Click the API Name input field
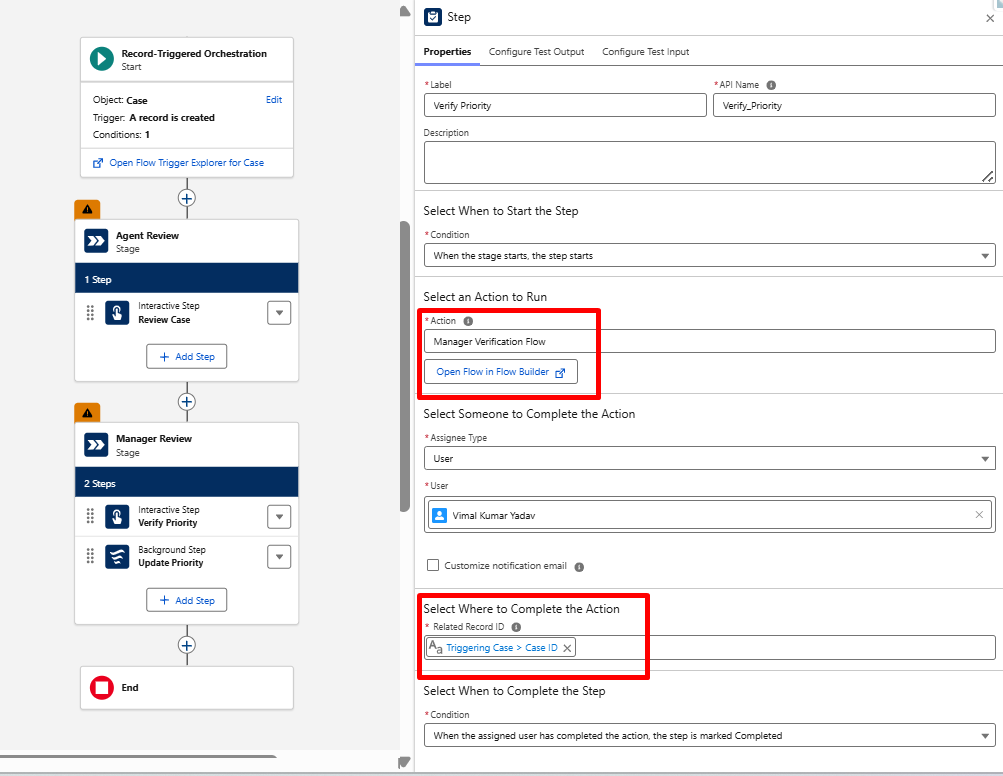 854,106
